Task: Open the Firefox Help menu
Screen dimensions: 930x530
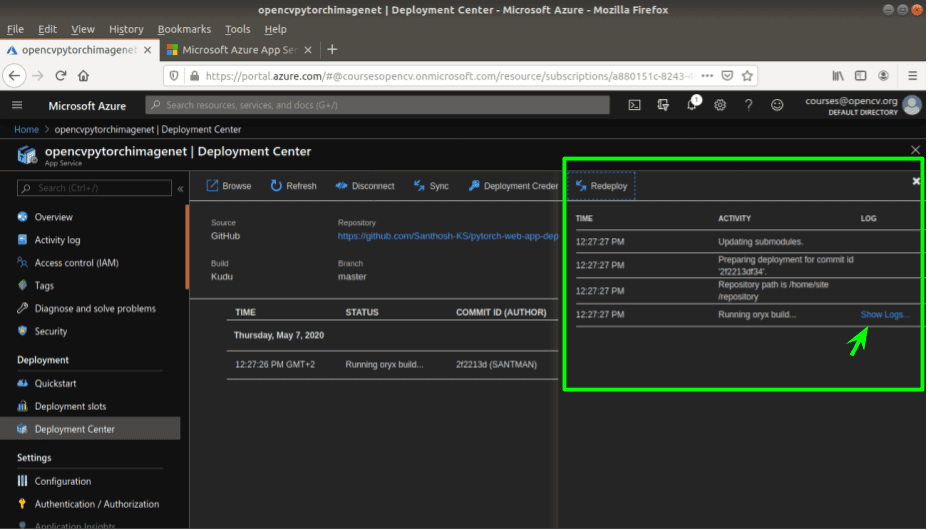Action: click(x=275, y=29)
